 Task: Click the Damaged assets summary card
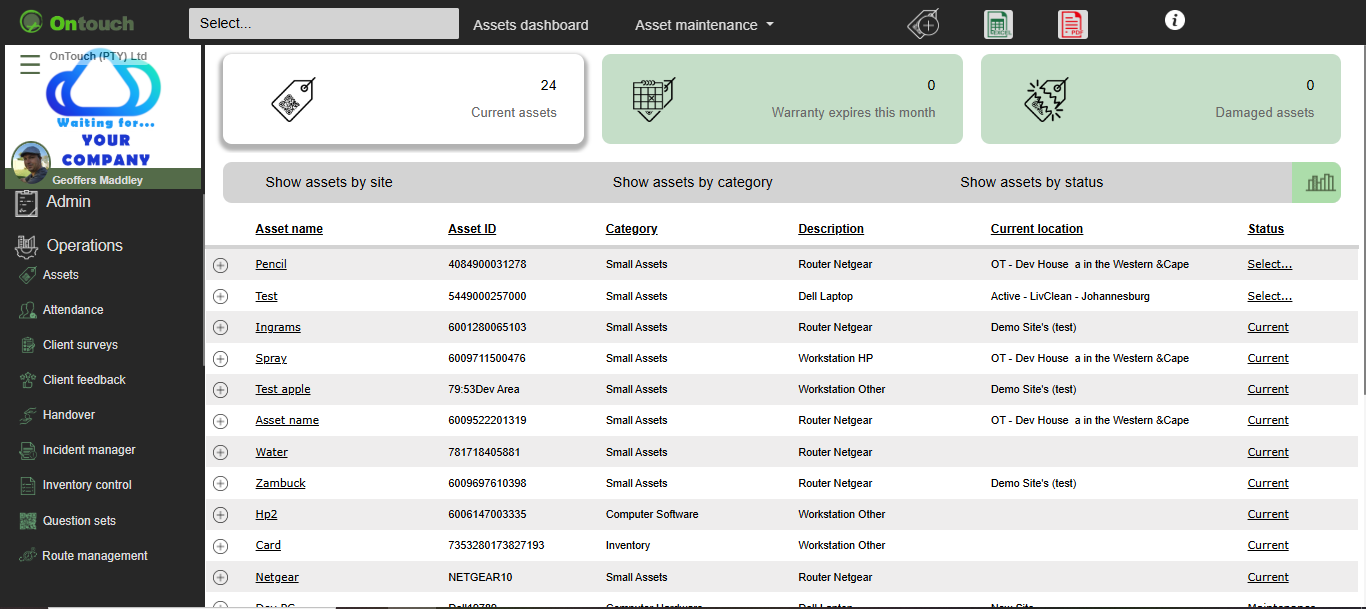click(x=1160, y=99)
